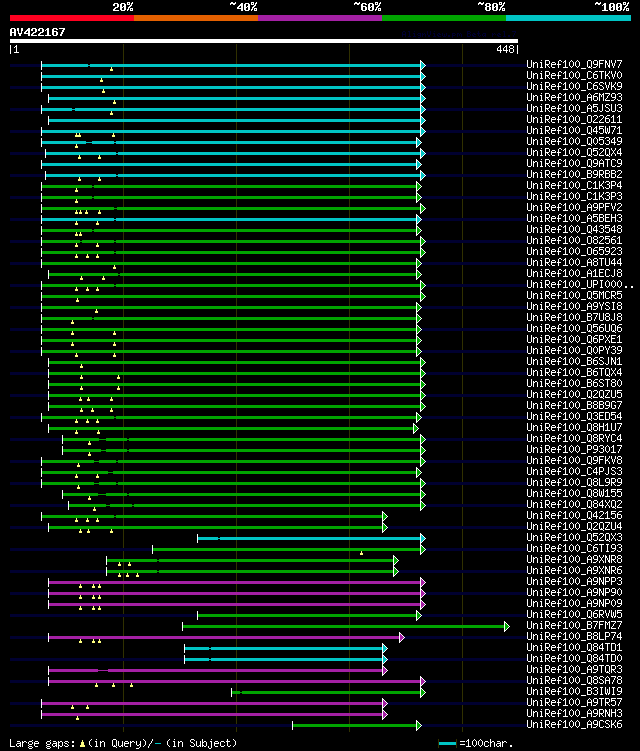Open hit UniRef100_A6MZ93
This screenshot has height=751, width=640.
[x=574, y=97]
